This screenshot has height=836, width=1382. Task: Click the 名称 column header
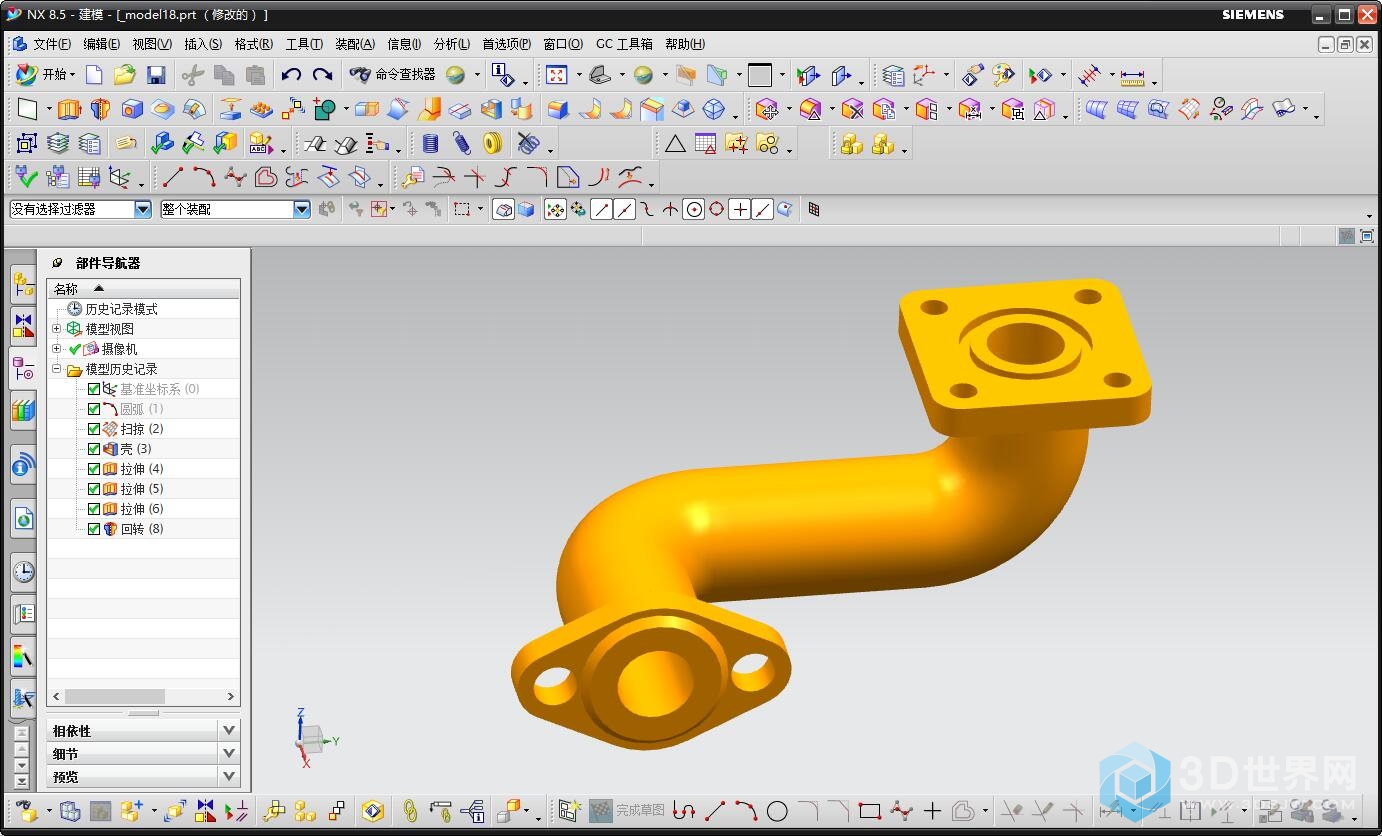143,288
